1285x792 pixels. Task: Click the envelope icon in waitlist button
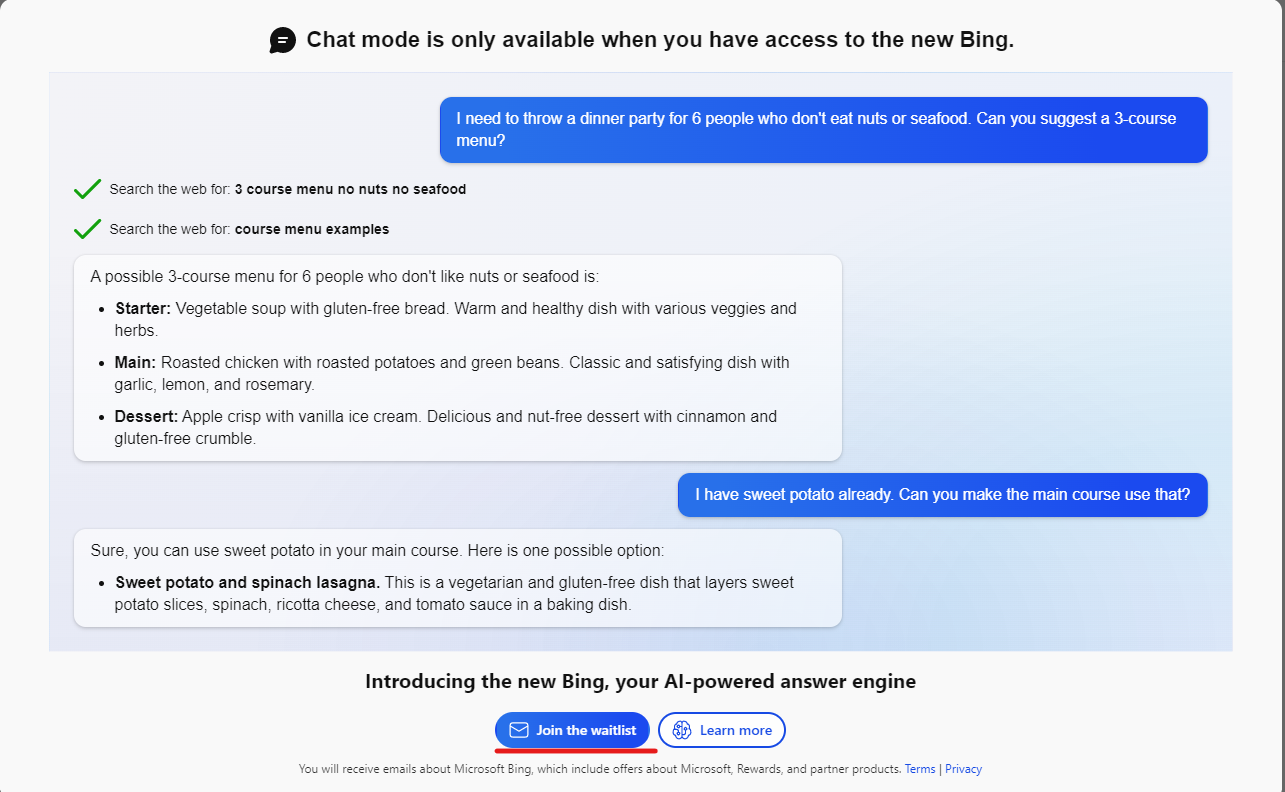[x=519, y=730]
